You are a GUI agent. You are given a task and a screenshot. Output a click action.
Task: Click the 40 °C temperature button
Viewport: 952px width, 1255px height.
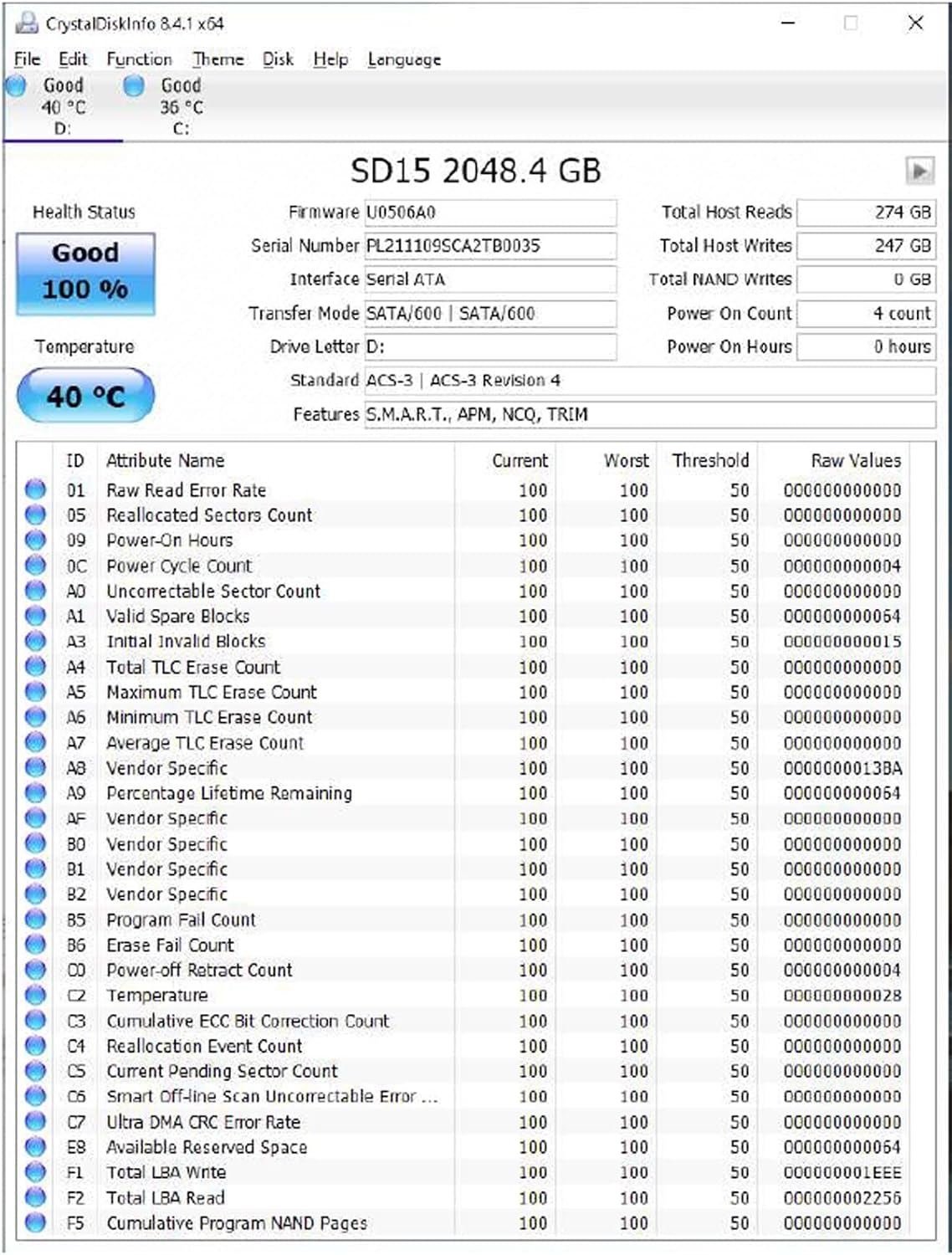pos(85,396)
